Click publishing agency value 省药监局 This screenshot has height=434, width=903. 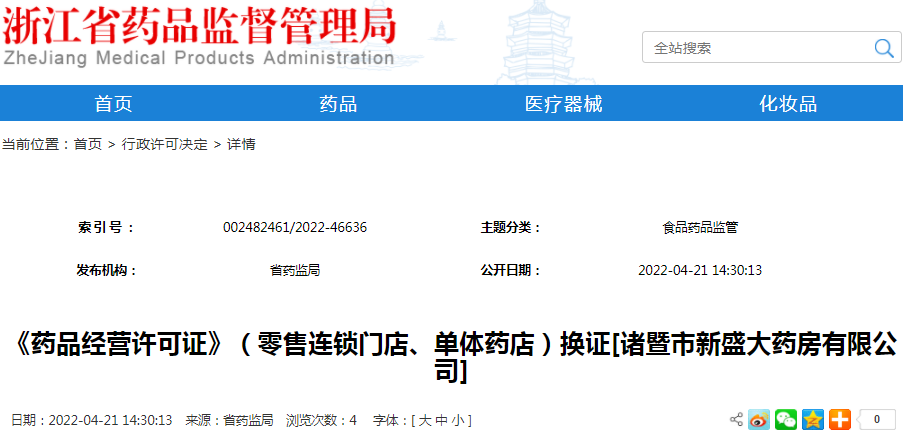pos(295,270)
